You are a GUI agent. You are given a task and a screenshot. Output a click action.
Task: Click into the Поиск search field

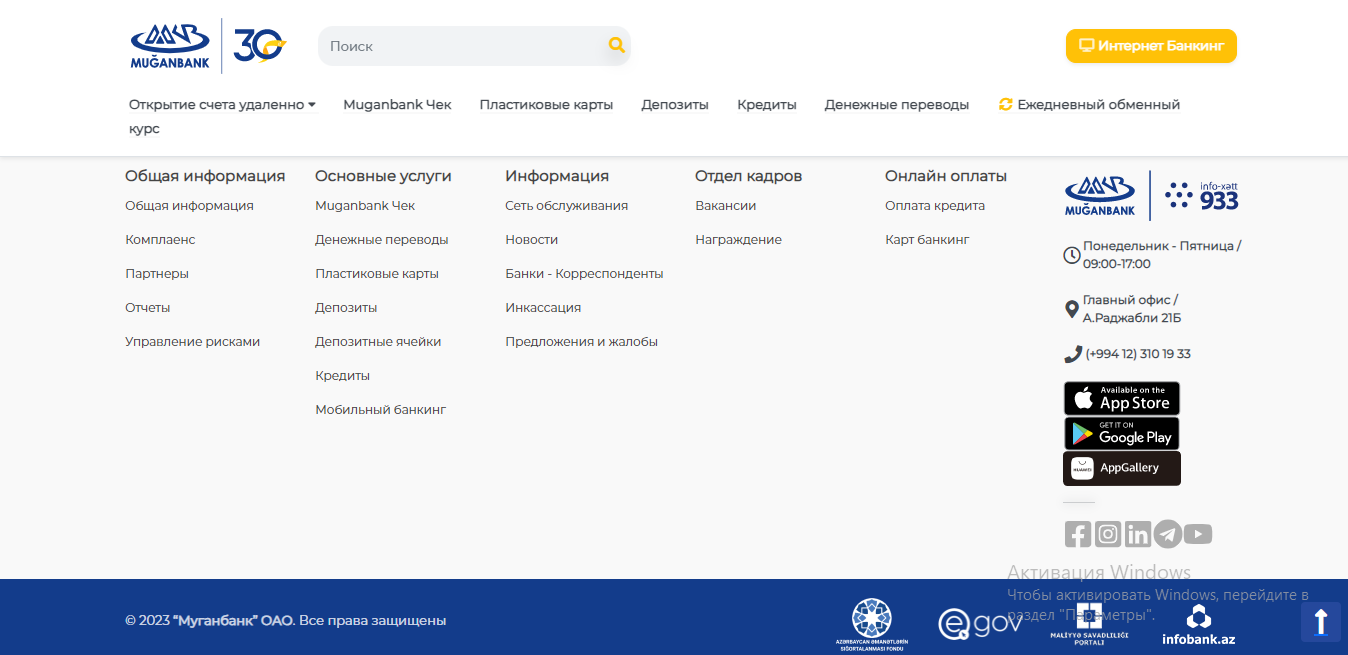[x=460, y=46]
